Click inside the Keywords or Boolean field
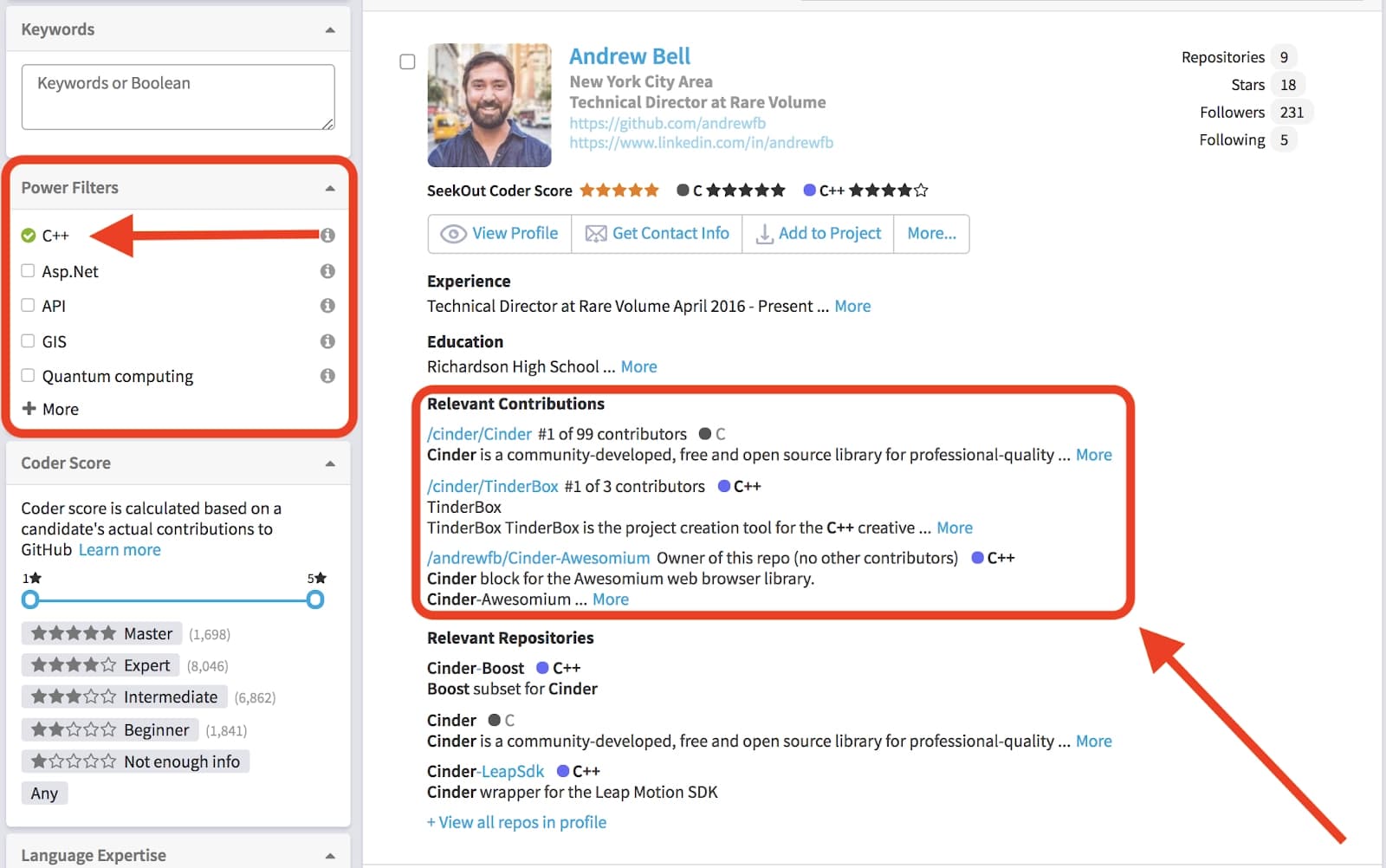 coord(177,96)
